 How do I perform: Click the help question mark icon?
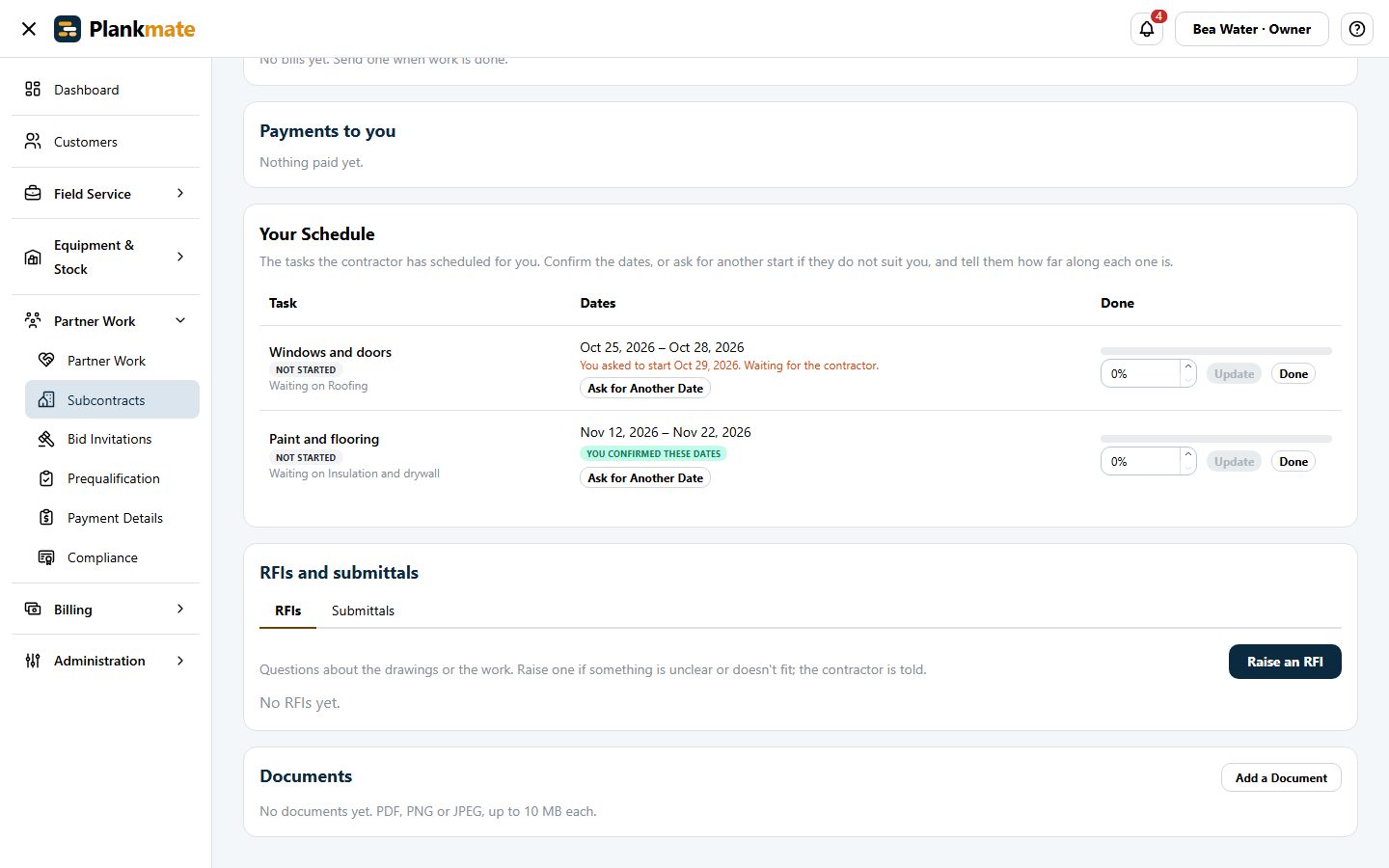click(x=1357, y=29)
